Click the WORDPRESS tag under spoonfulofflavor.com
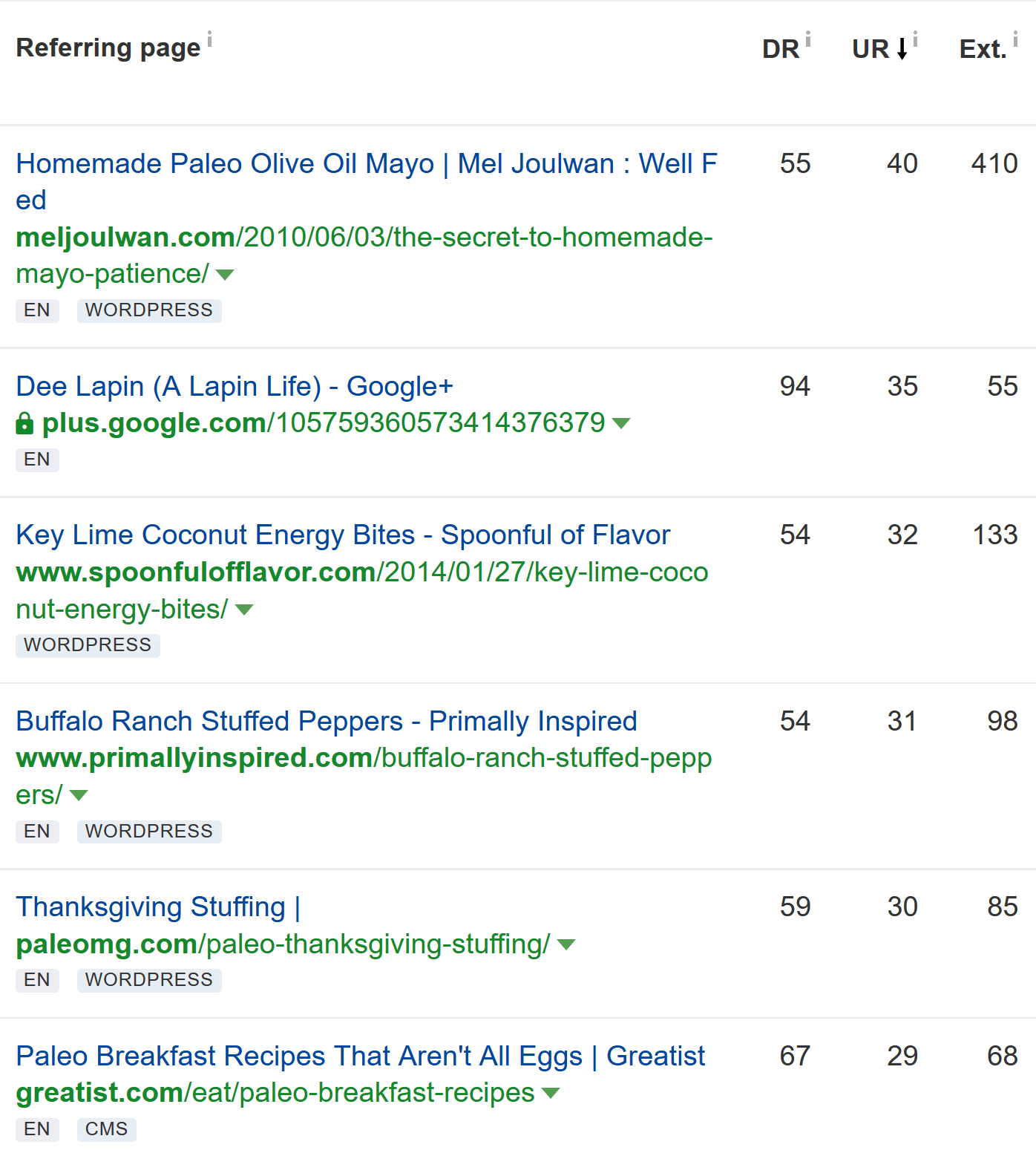 pos(88,645)
